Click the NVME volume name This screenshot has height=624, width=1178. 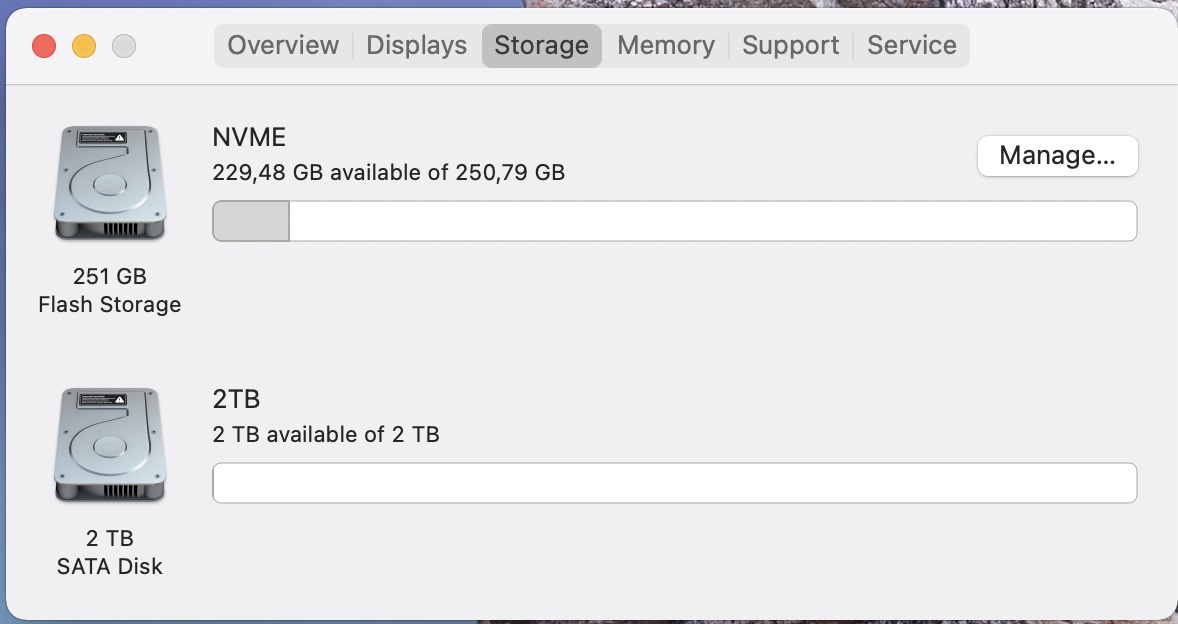click(x=249, y=137)
